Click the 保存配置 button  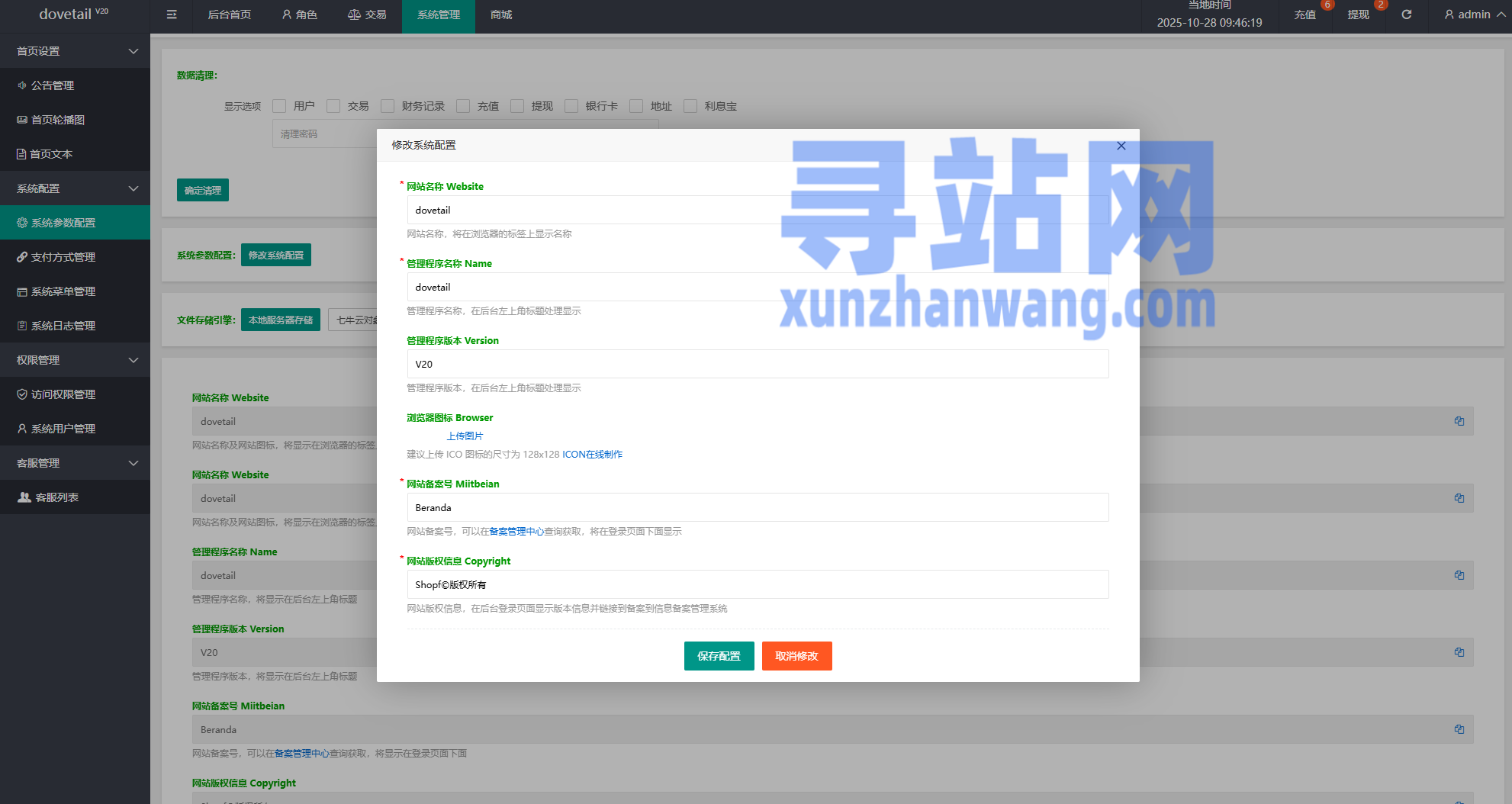click(719, 656)
